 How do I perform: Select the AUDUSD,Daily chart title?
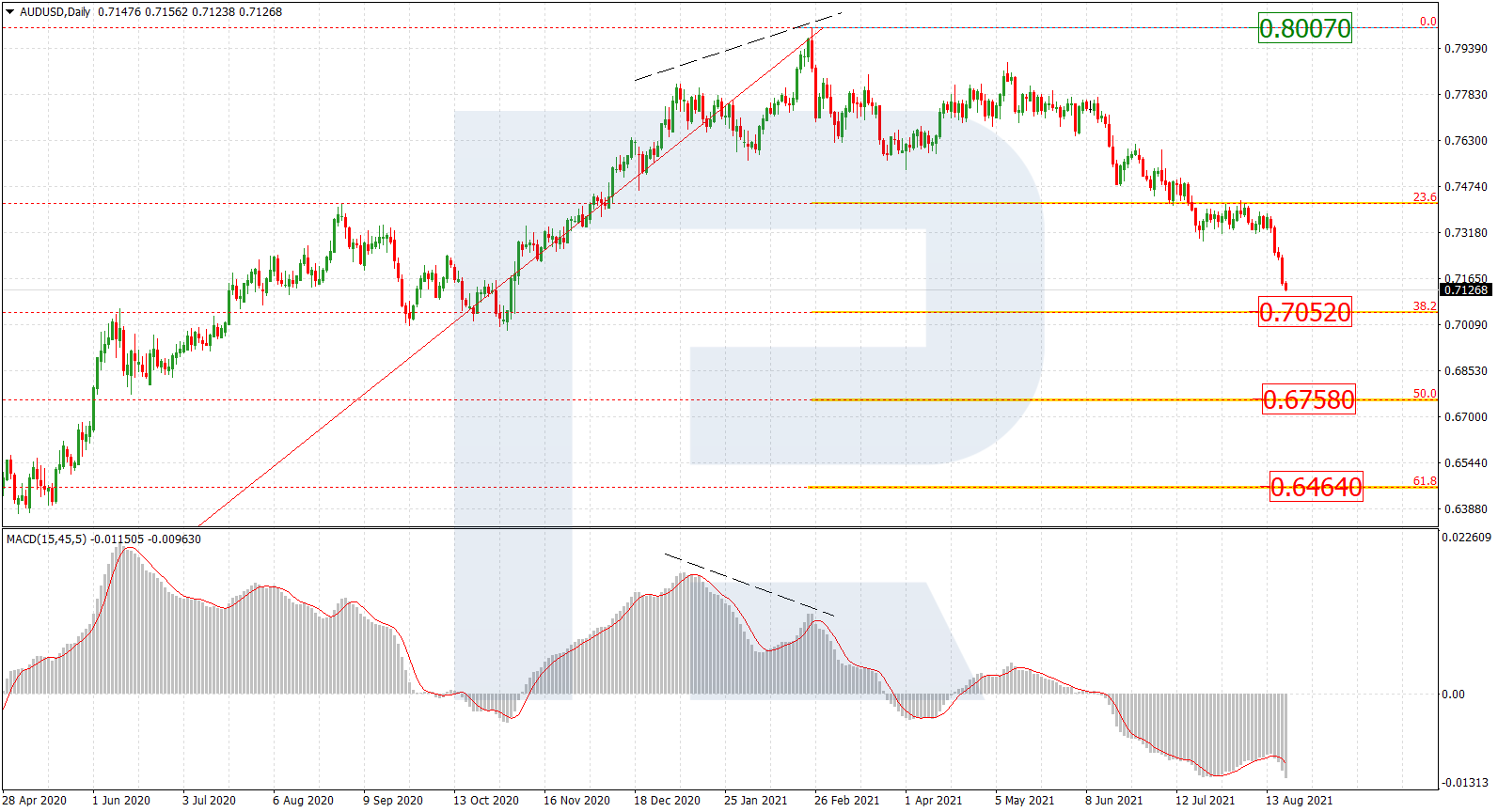pyautogui.click(x=55, y=12)
